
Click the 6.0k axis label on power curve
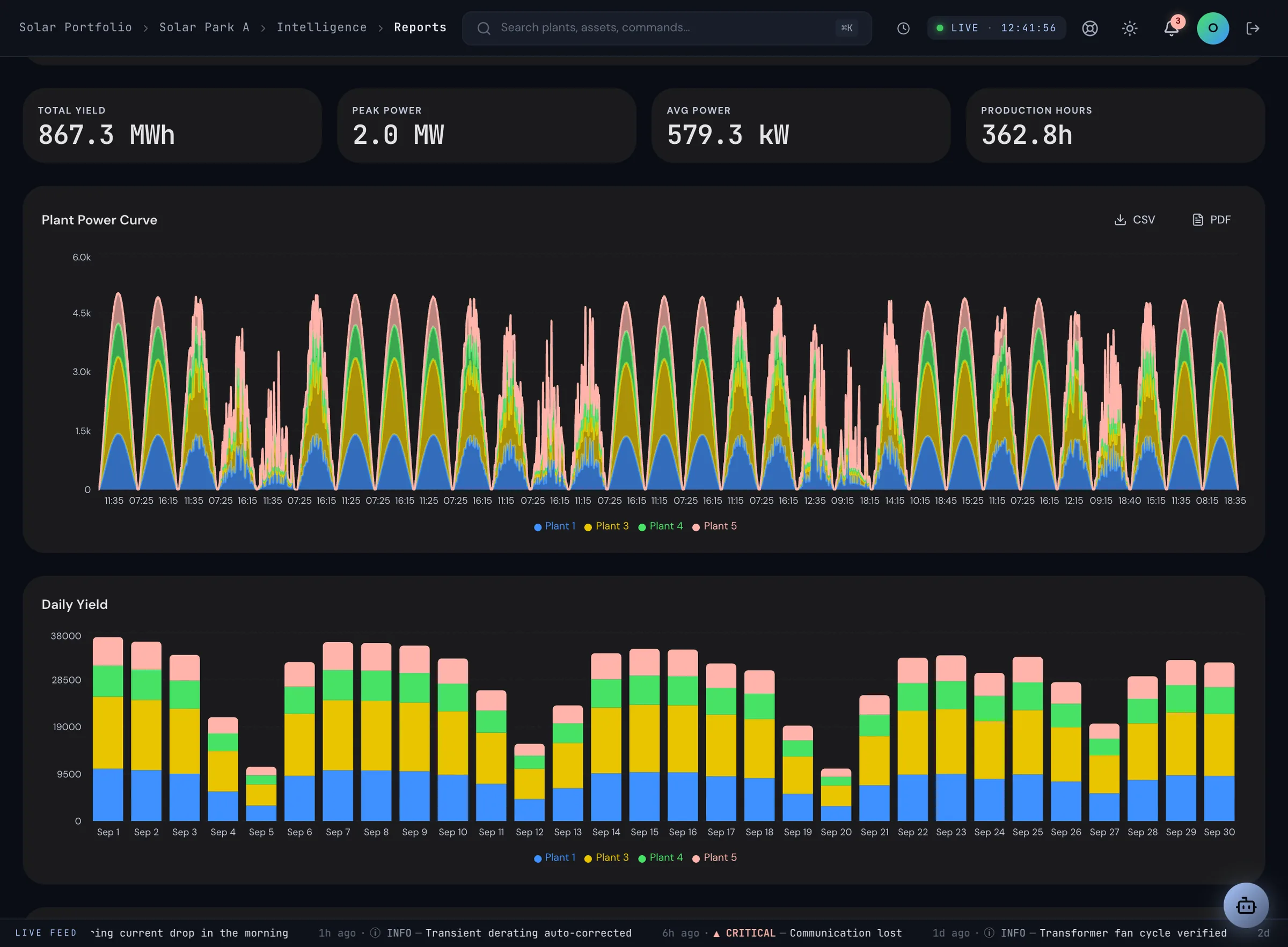click(82, 258)
